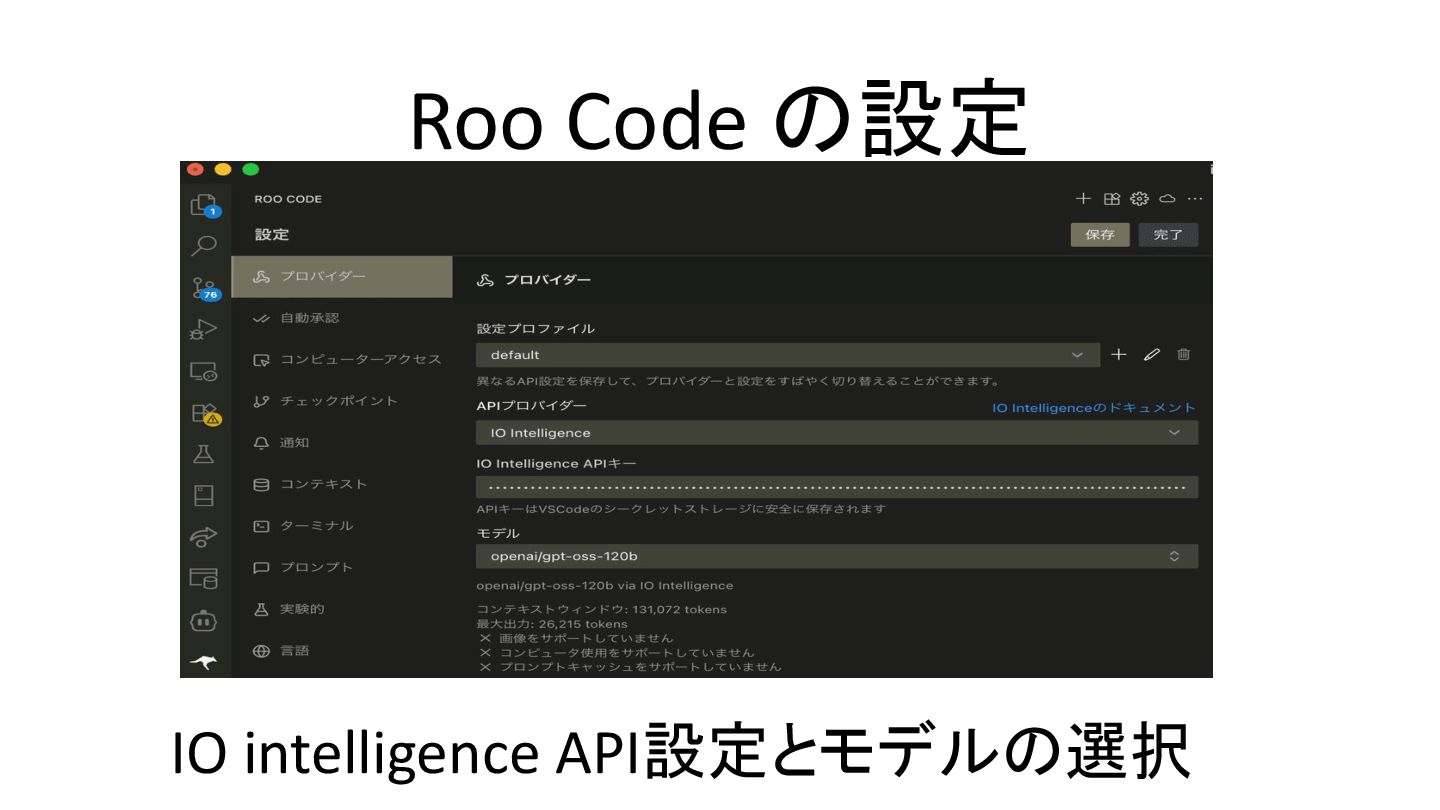Open the marketplace blocks icon in Roo header
This screenshot has height=810, width=1440.
click(x=1111, y=199)
